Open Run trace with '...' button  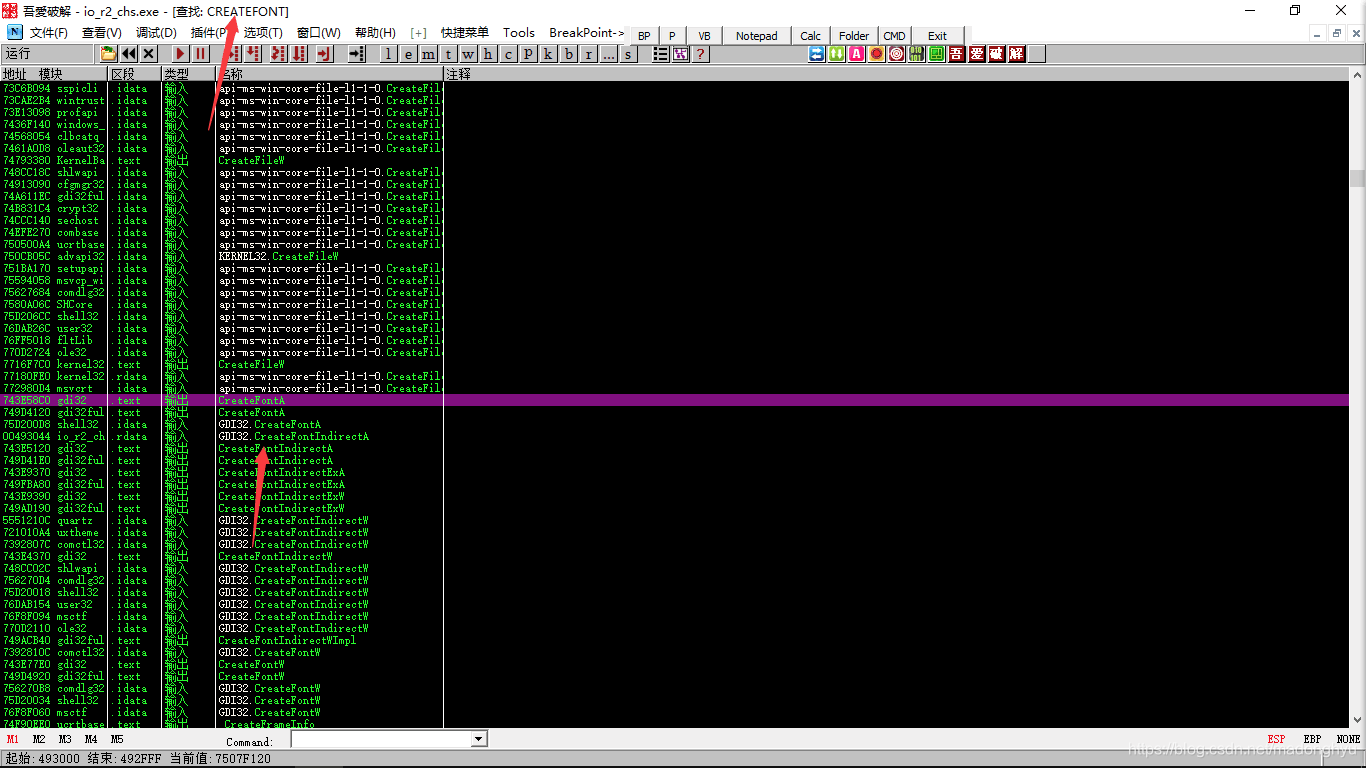609,54
